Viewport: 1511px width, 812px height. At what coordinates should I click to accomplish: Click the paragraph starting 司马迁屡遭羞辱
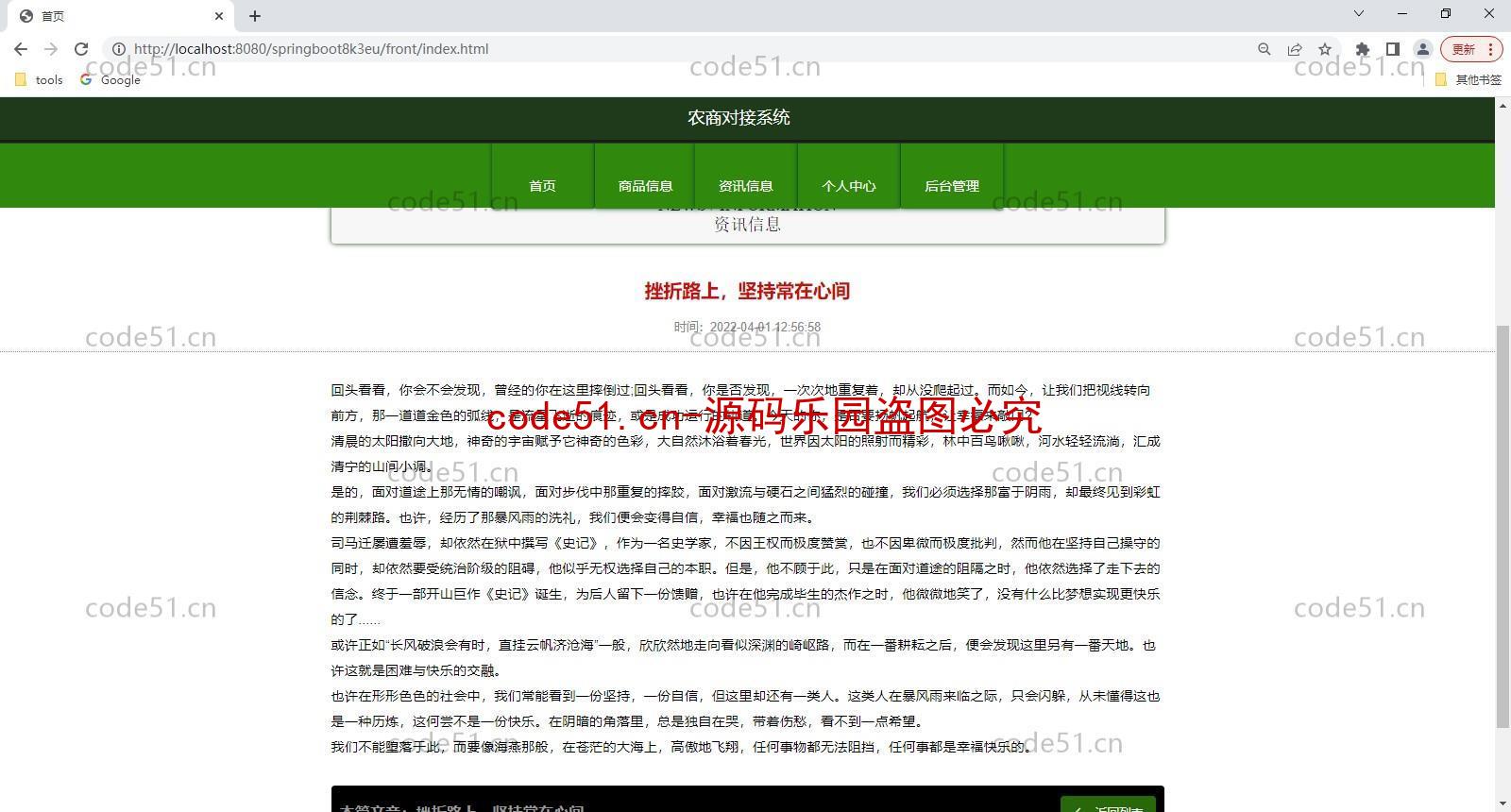(x=746, y=582)
